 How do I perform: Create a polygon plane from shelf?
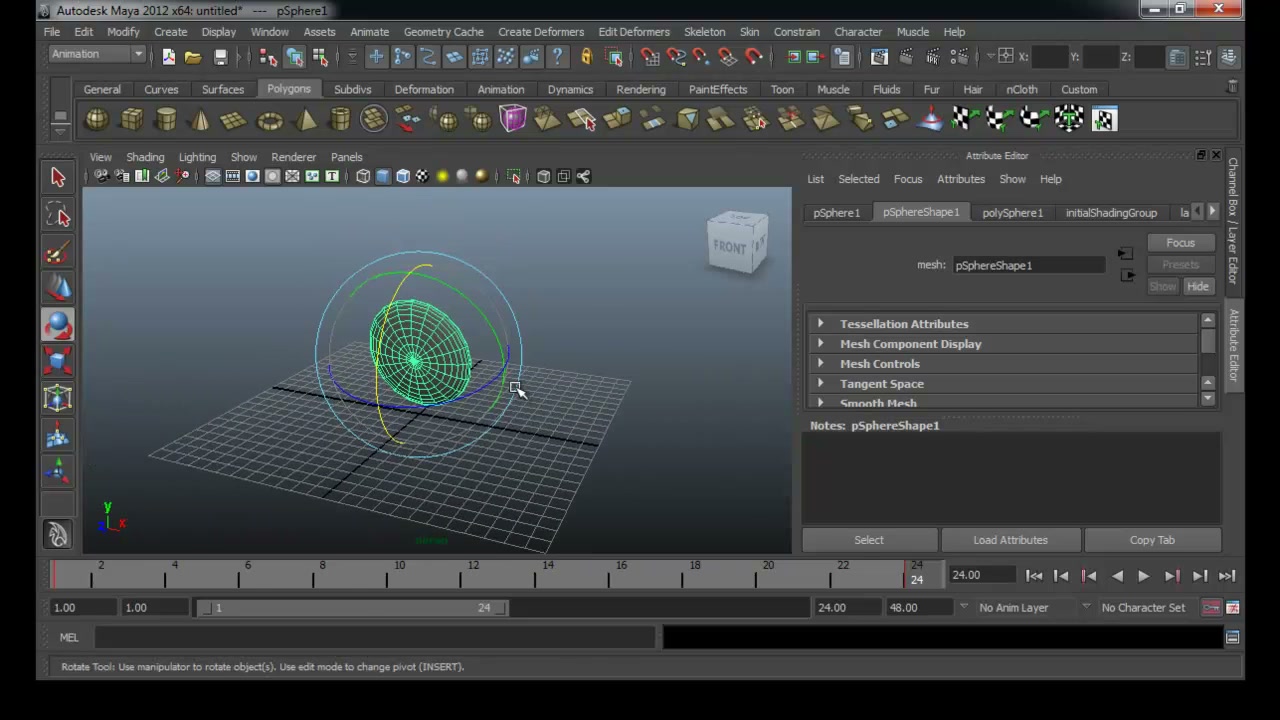[x=234, y=120]
